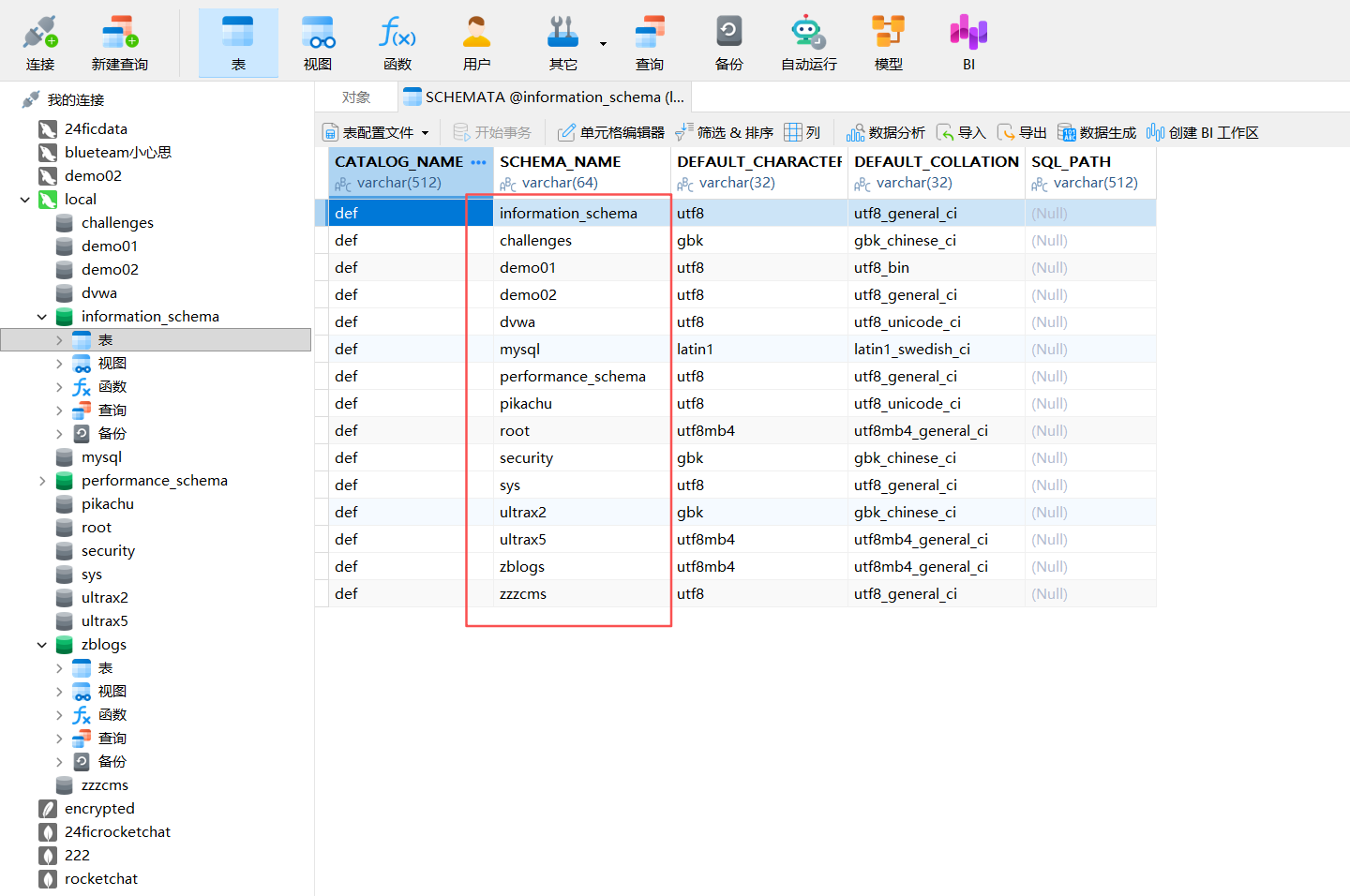Select 我的连接 root node
The image size is (1350, 896).
click(x=75, y=100)
